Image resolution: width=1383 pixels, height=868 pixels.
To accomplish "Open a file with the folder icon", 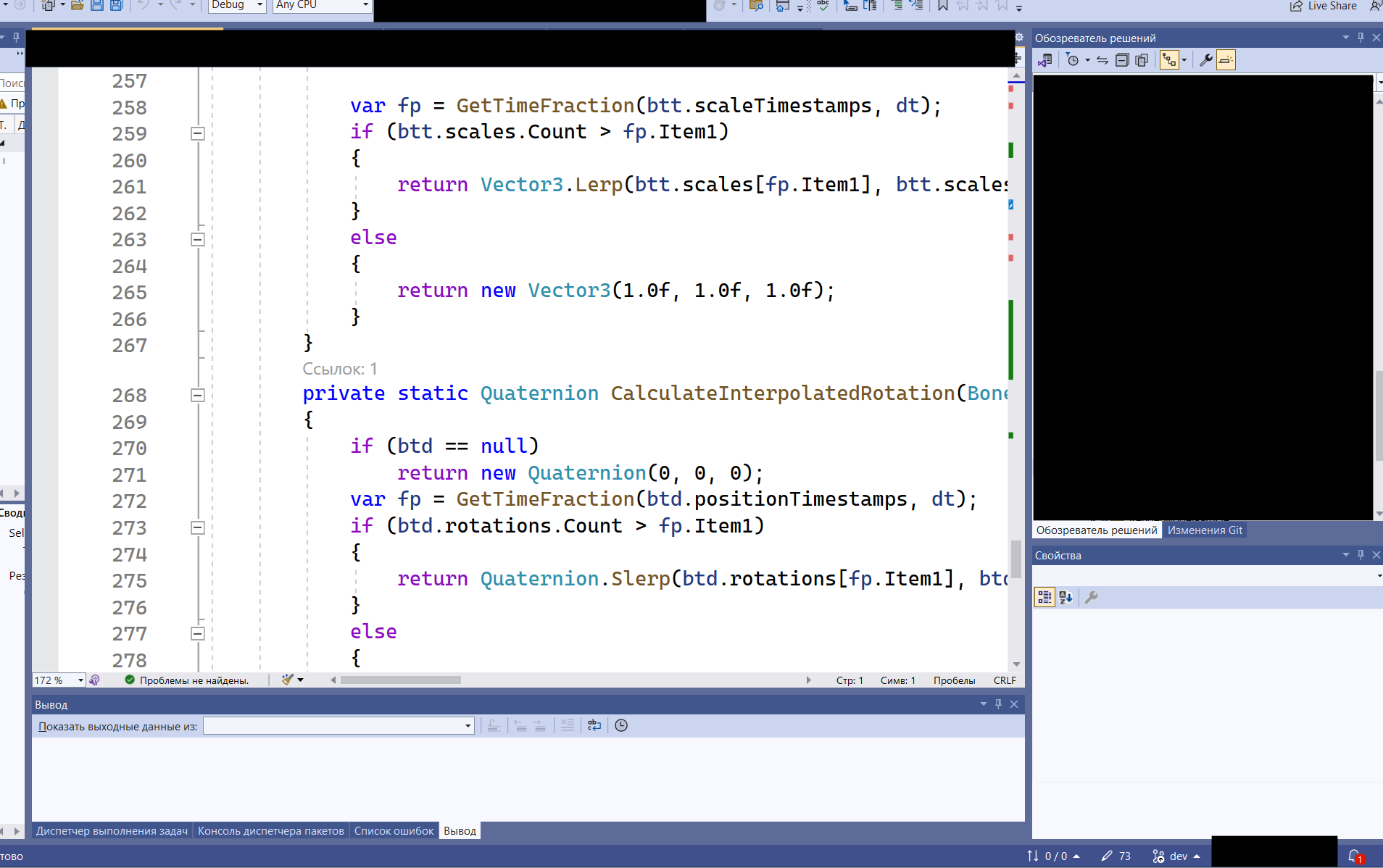I will (x=77, y=5).
